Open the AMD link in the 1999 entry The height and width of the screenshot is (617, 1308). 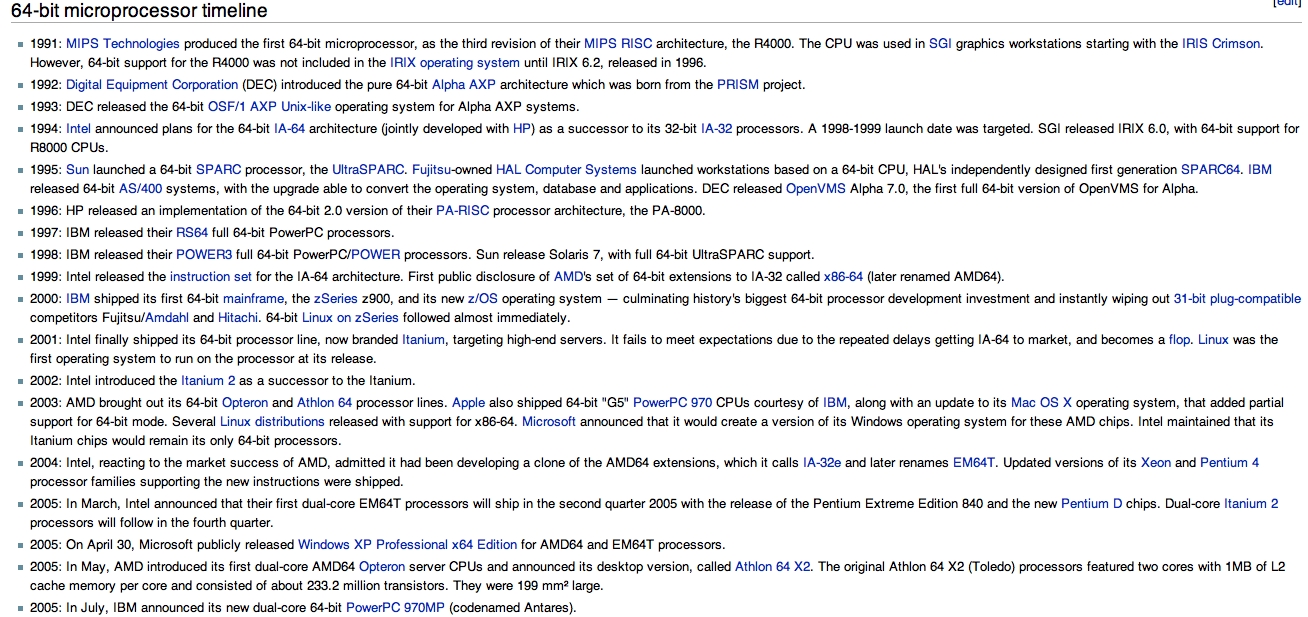pyautogui.click(x=569, y=277)
